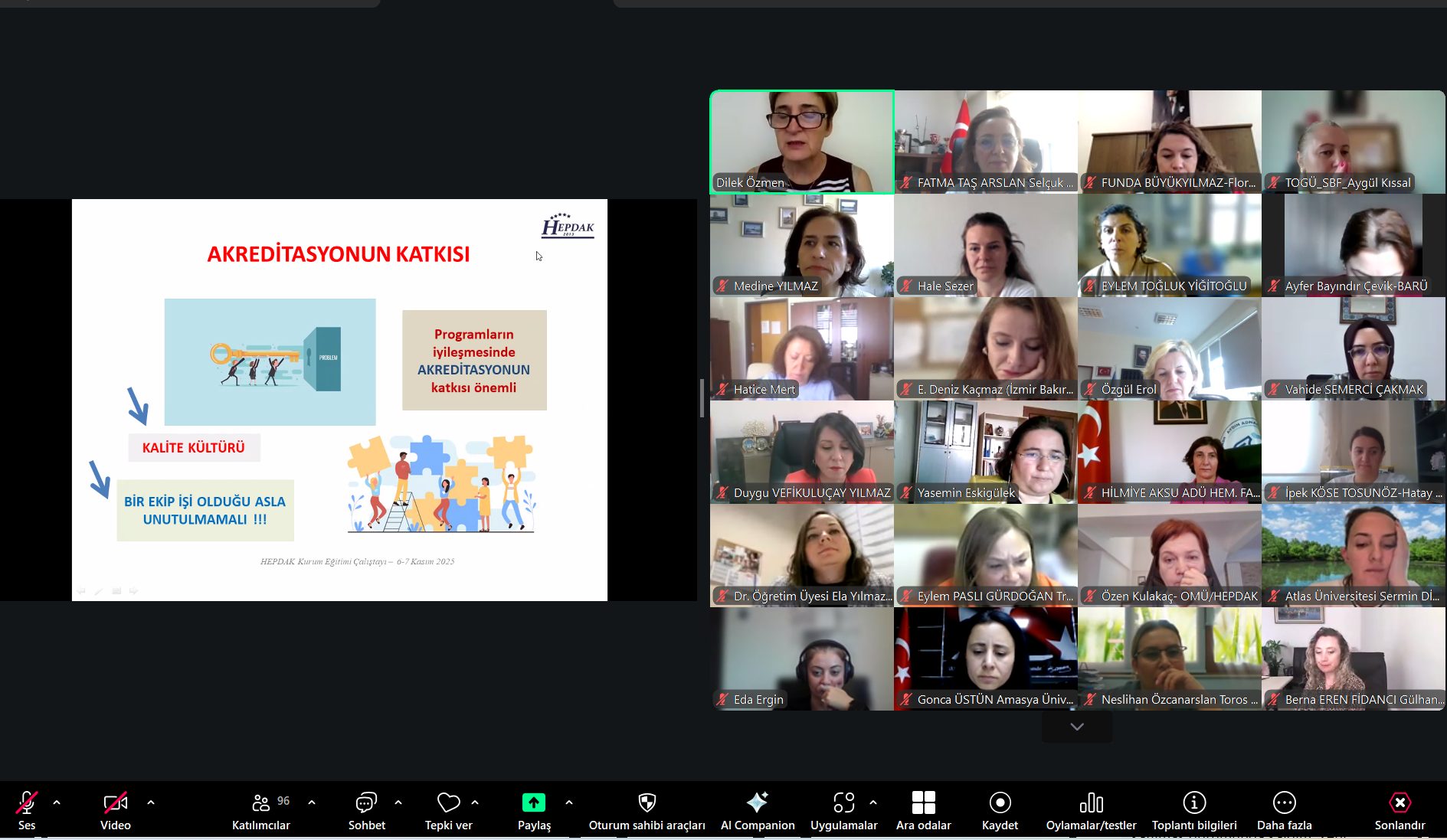The image size is (1447, 840).
Task: Show Toplantı bilgileri meeting info
Action: [1193, 811]
